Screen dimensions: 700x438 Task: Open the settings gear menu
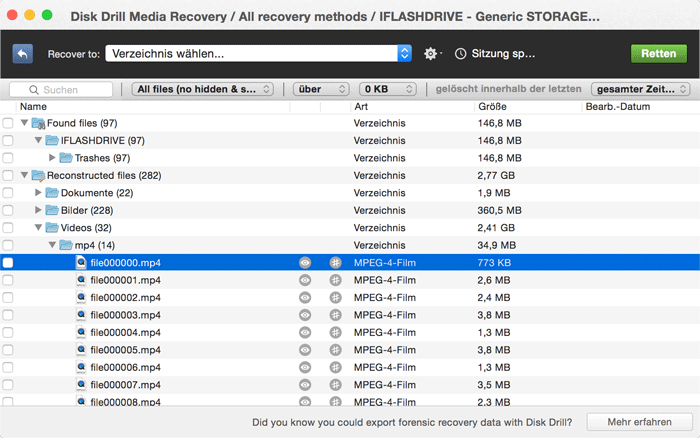tap(431, 54)
